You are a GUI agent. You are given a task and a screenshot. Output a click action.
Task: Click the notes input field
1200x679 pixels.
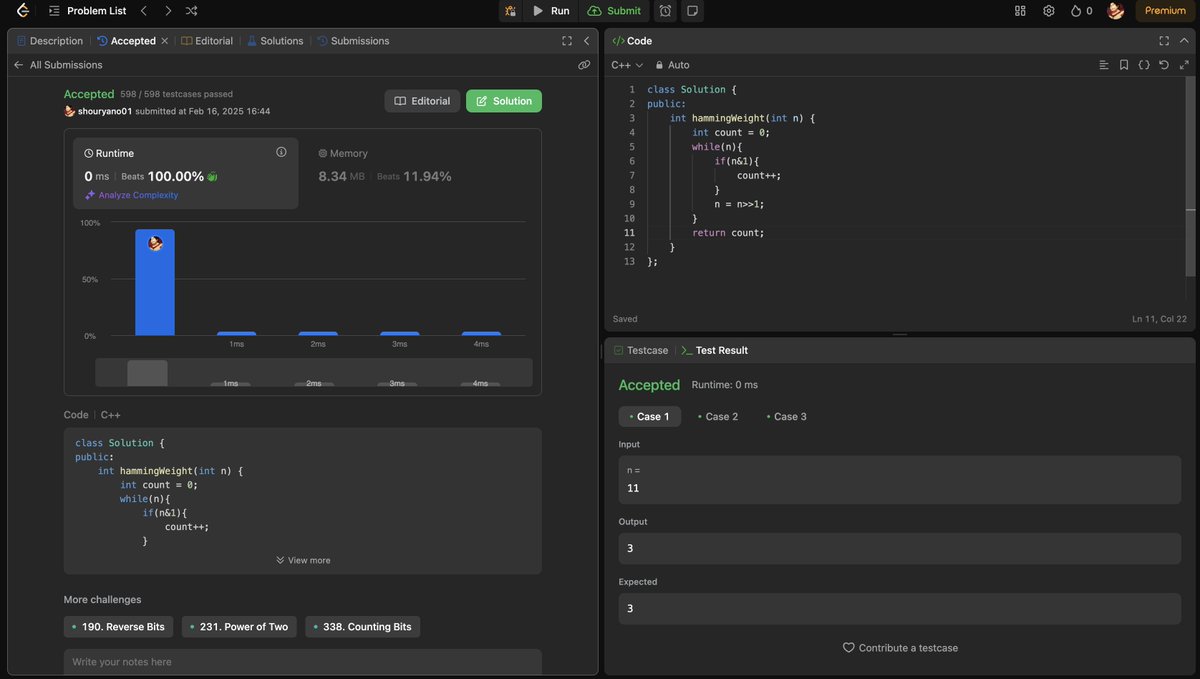(303, 662)
